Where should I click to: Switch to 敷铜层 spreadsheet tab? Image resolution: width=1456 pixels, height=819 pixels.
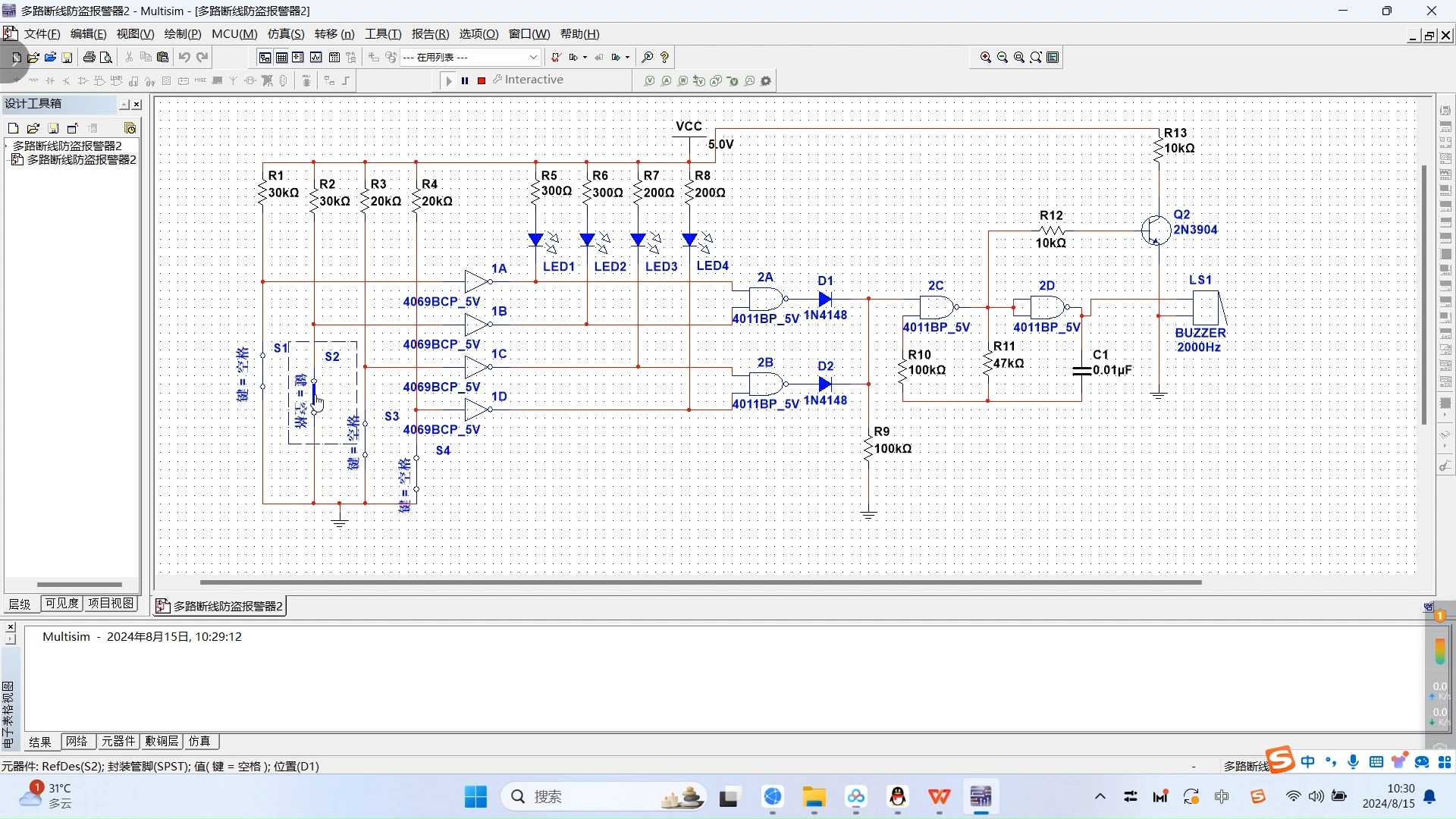tap(162, 741)
